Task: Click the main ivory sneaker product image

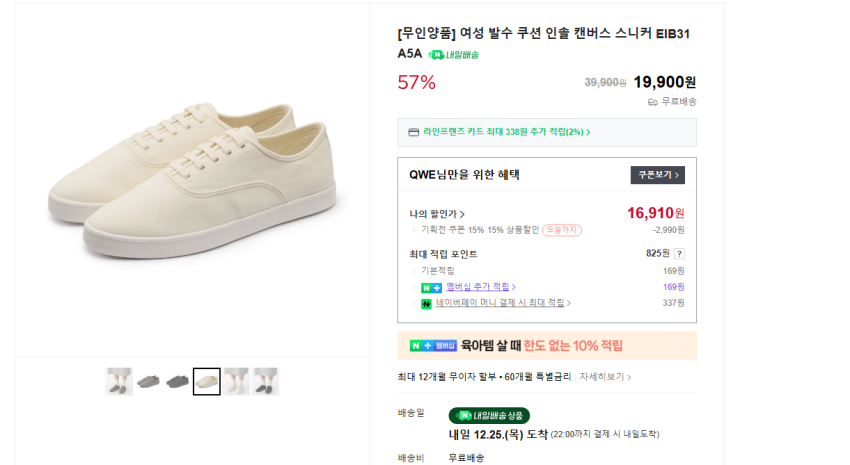Action: 190,180
